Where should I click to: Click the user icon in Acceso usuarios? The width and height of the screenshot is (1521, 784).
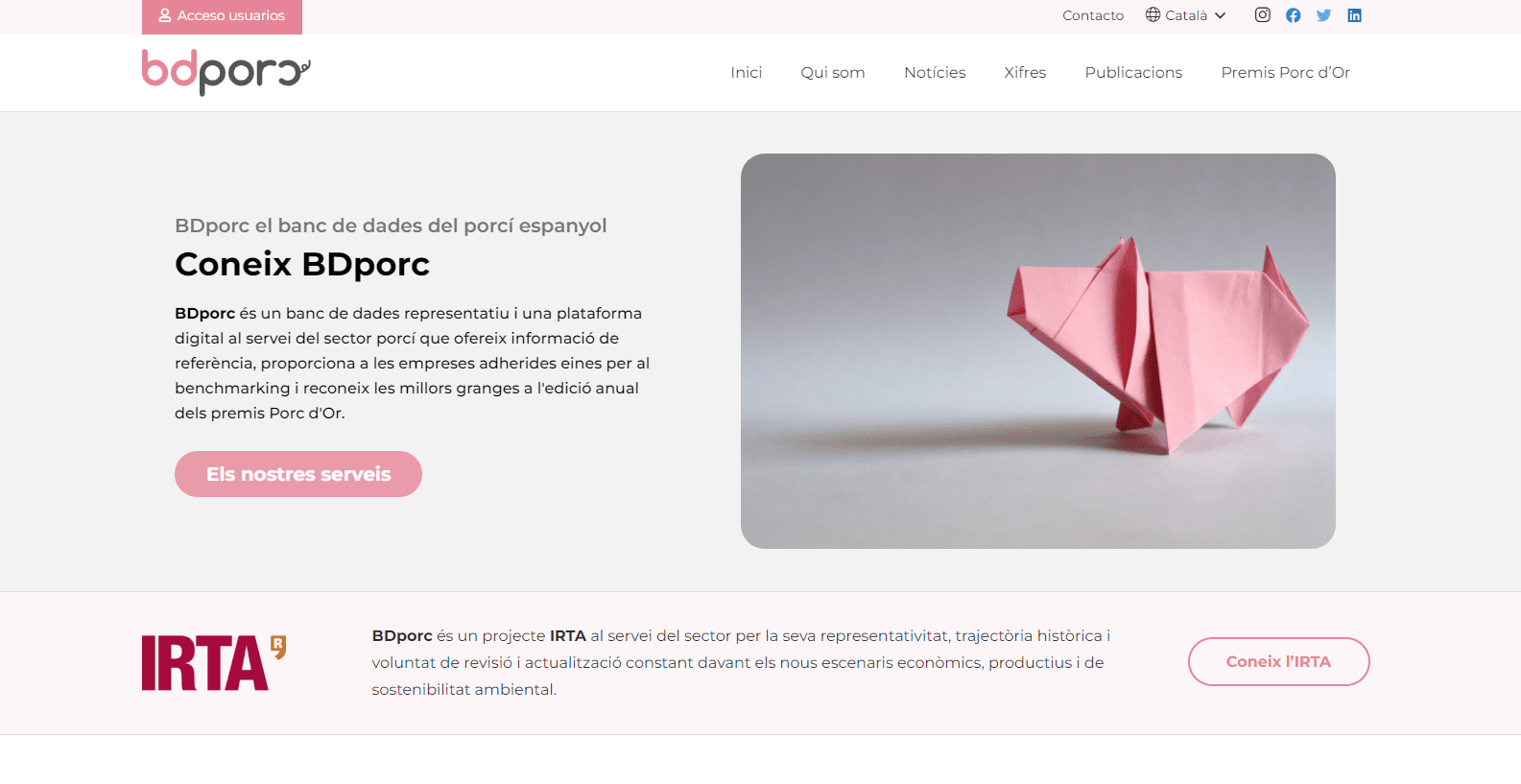tap(165, 15)
